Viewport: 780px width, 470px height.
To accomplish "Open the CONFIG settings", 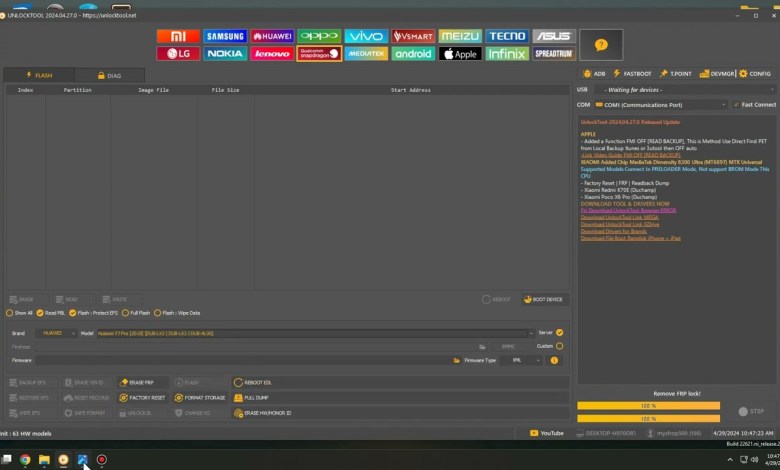I will pyautogui.click(x=755, y=74).
